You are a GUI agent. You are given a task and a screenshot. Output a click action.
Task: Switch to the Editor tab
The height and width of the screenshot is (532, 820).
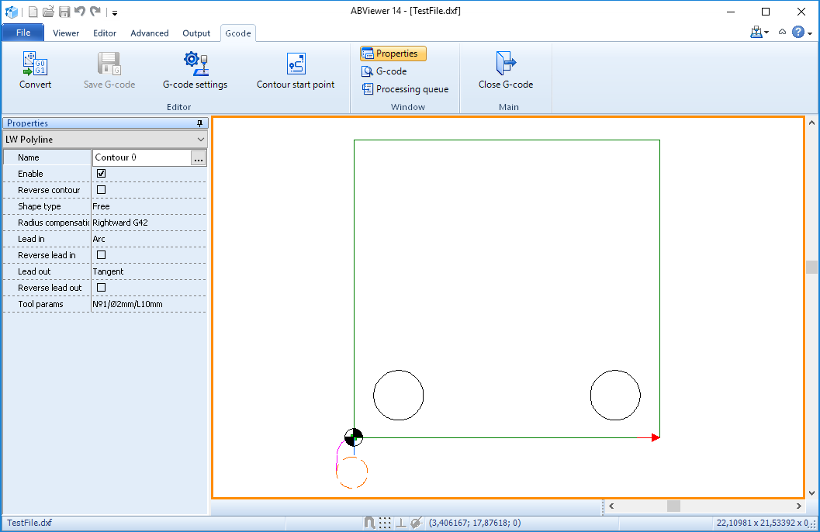click(105, 33)
